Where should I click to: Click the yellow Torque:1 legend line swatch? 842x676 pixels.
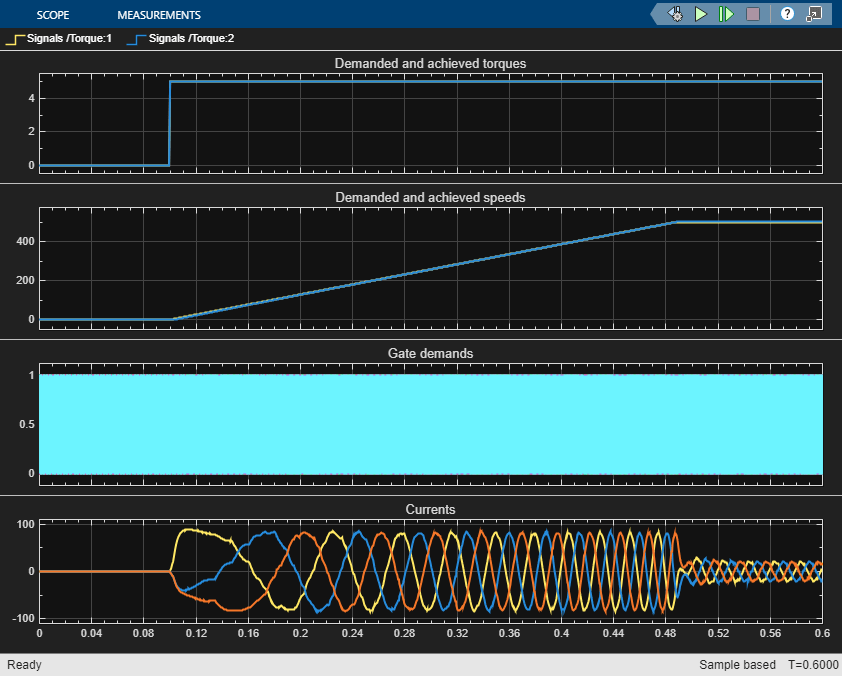(x=14, y=39)
